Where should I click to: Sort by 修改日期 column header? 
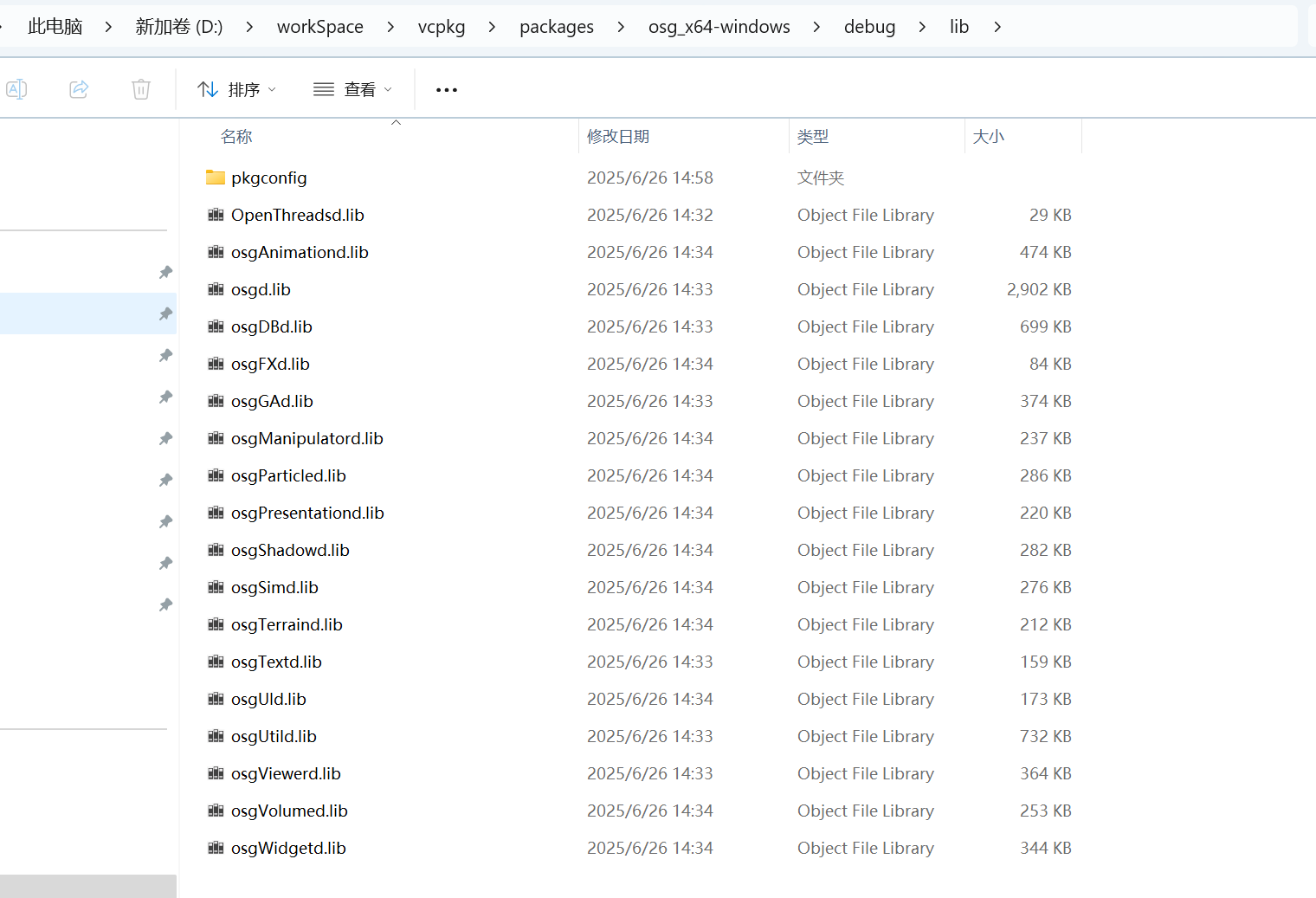(618, 136)
